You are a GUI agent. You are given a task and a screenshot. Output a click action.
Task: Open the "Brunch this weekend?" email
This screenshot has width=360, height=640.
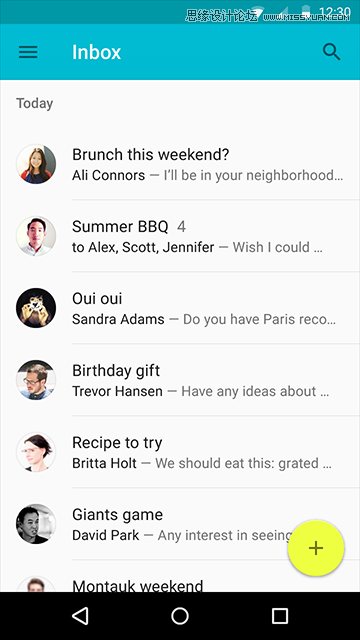pyautogui.click(x=180, y=164)
